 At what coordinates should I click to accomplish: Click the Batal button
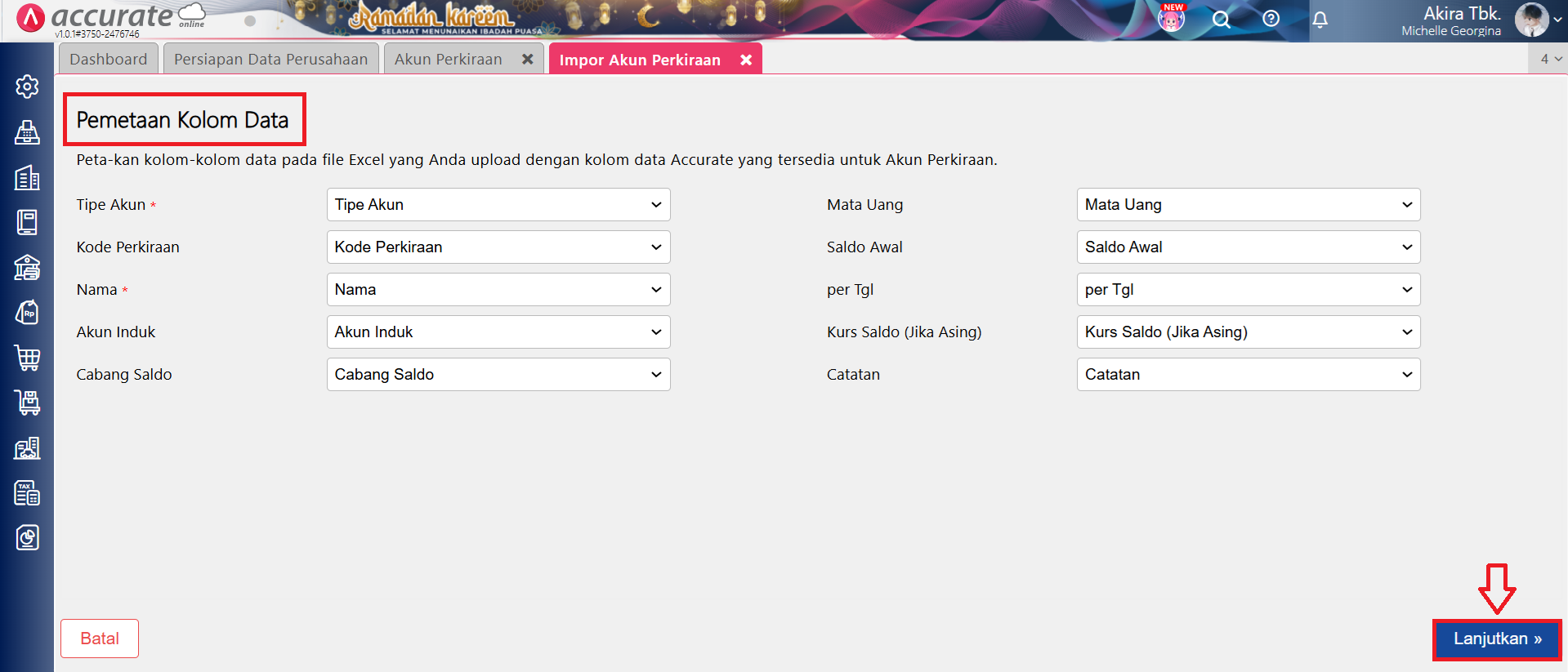coord(100,639)
